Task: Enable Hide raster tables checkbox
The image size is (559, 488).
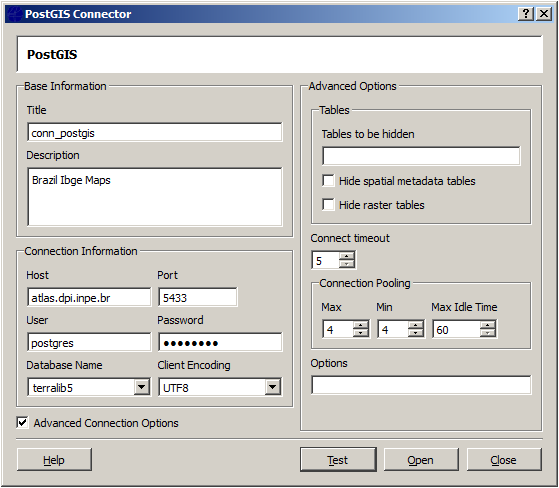Action: (x=328, y=205)
